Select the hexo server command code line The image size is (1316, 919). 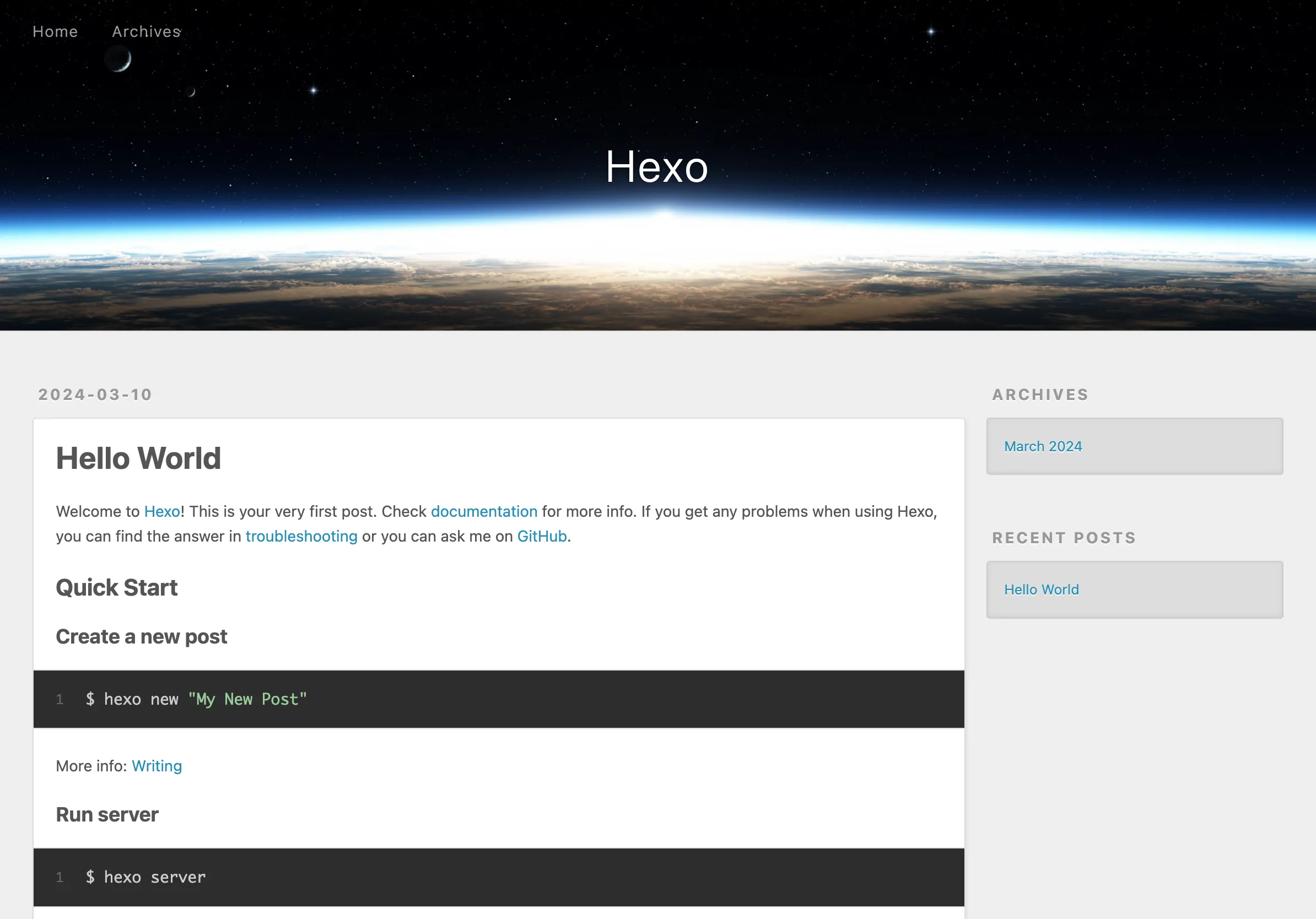145,877
